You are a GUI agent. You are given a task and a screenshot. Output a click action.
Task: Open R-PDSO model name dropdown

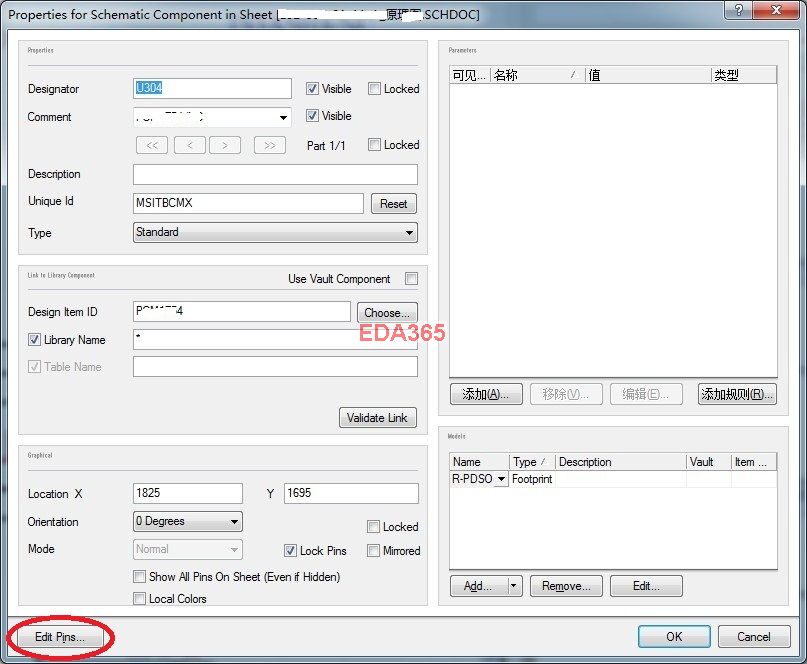point(501,479)
